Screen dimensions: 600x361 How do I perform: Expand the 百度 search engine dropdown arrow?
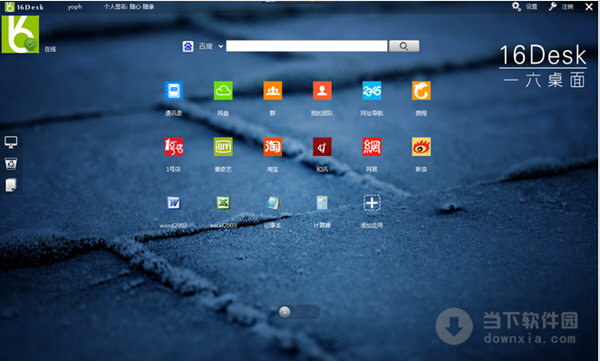pos(221,46)
